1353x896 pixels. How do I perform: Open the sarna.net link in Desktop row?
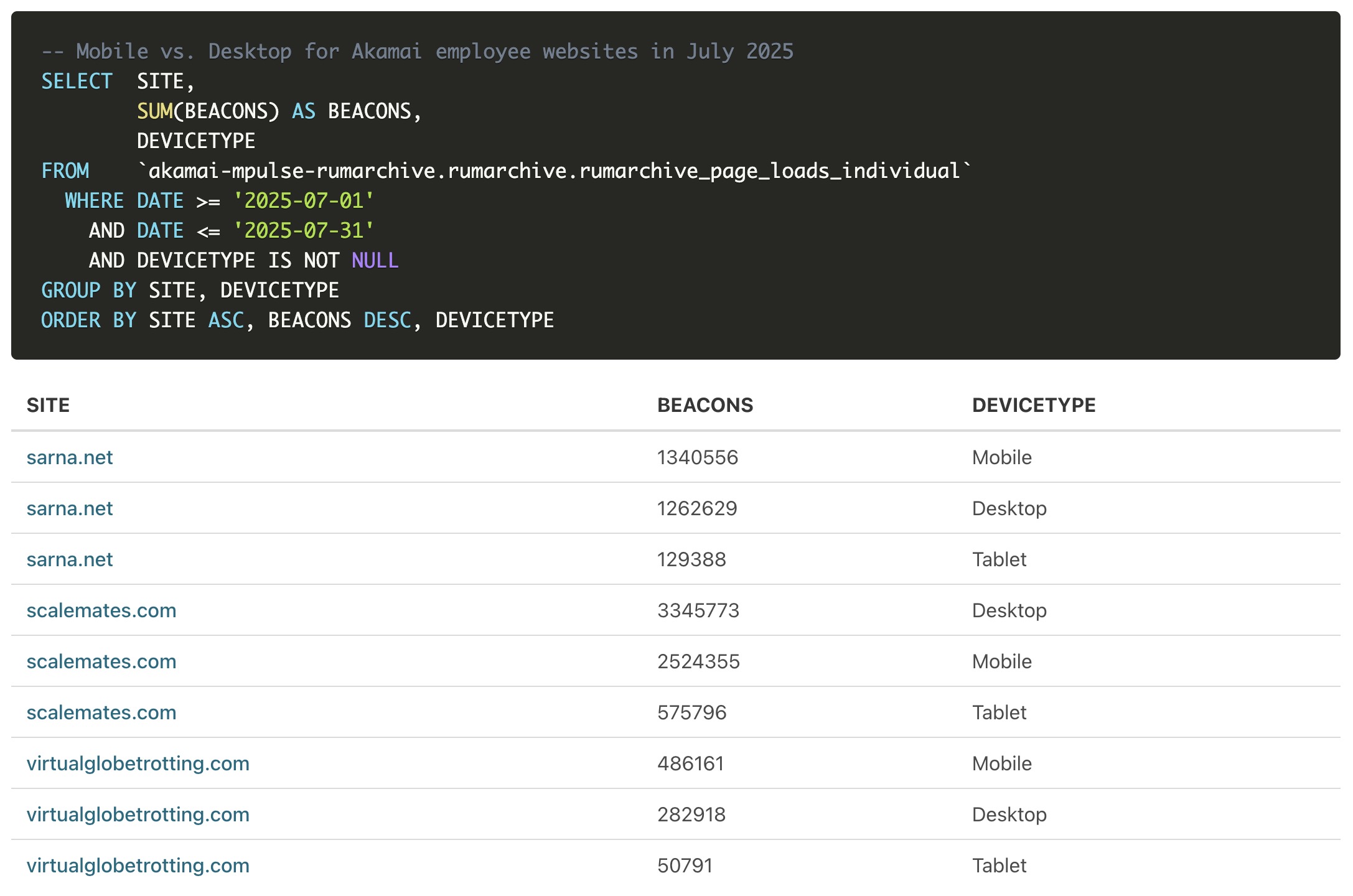coord(70,508)
